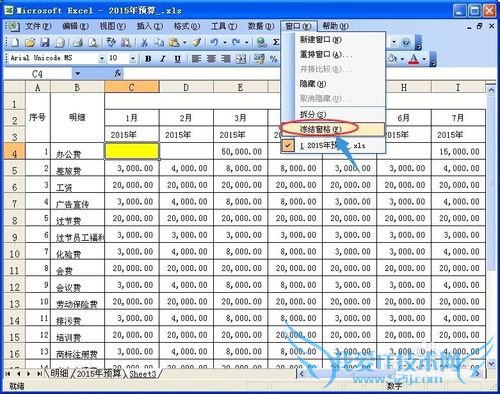Align cell text to the right
Image resolution: width=500 pixels, height=394 pixels.
226,59
